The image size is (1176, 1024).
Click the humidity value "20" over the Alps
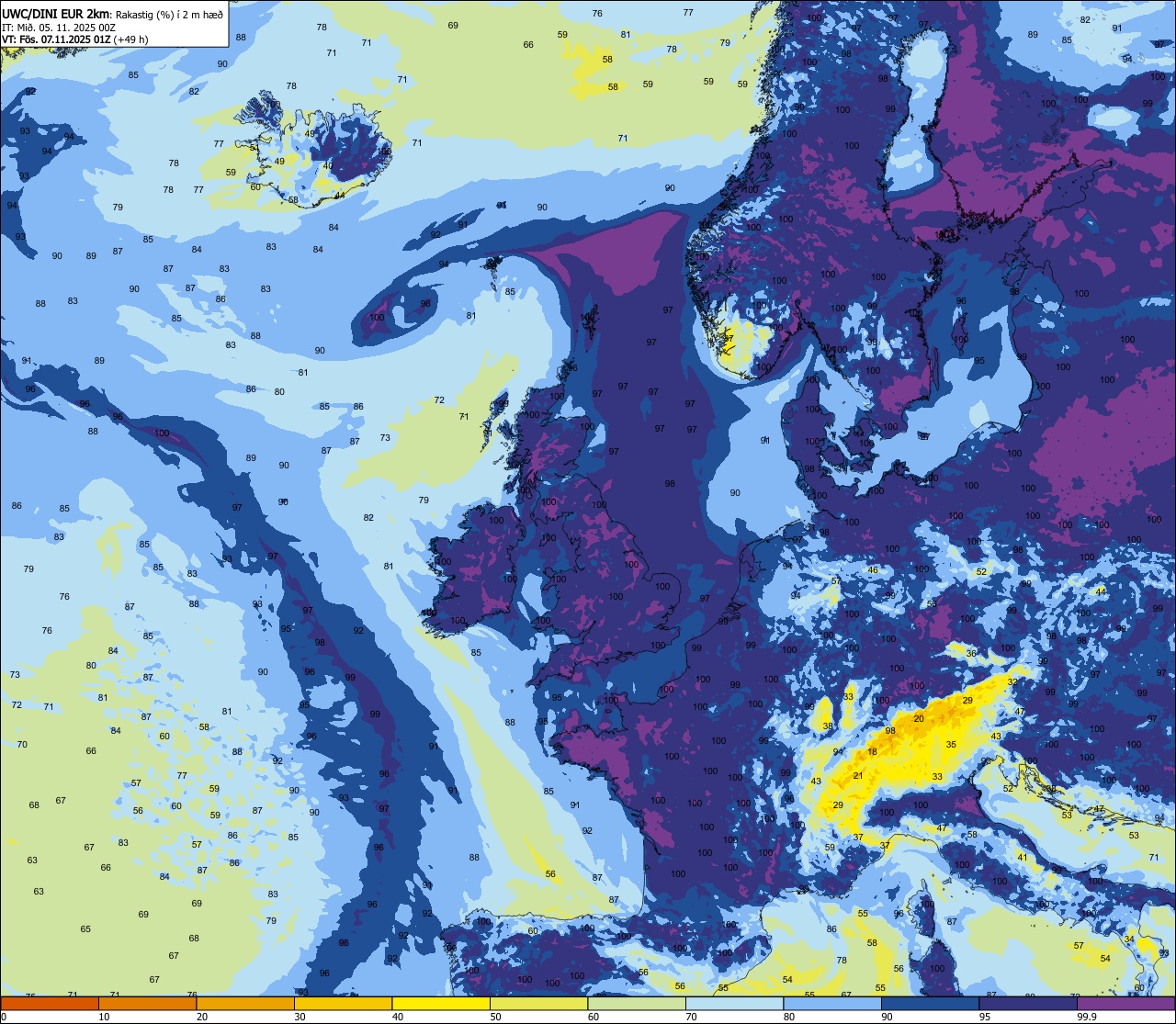[919, 718]
